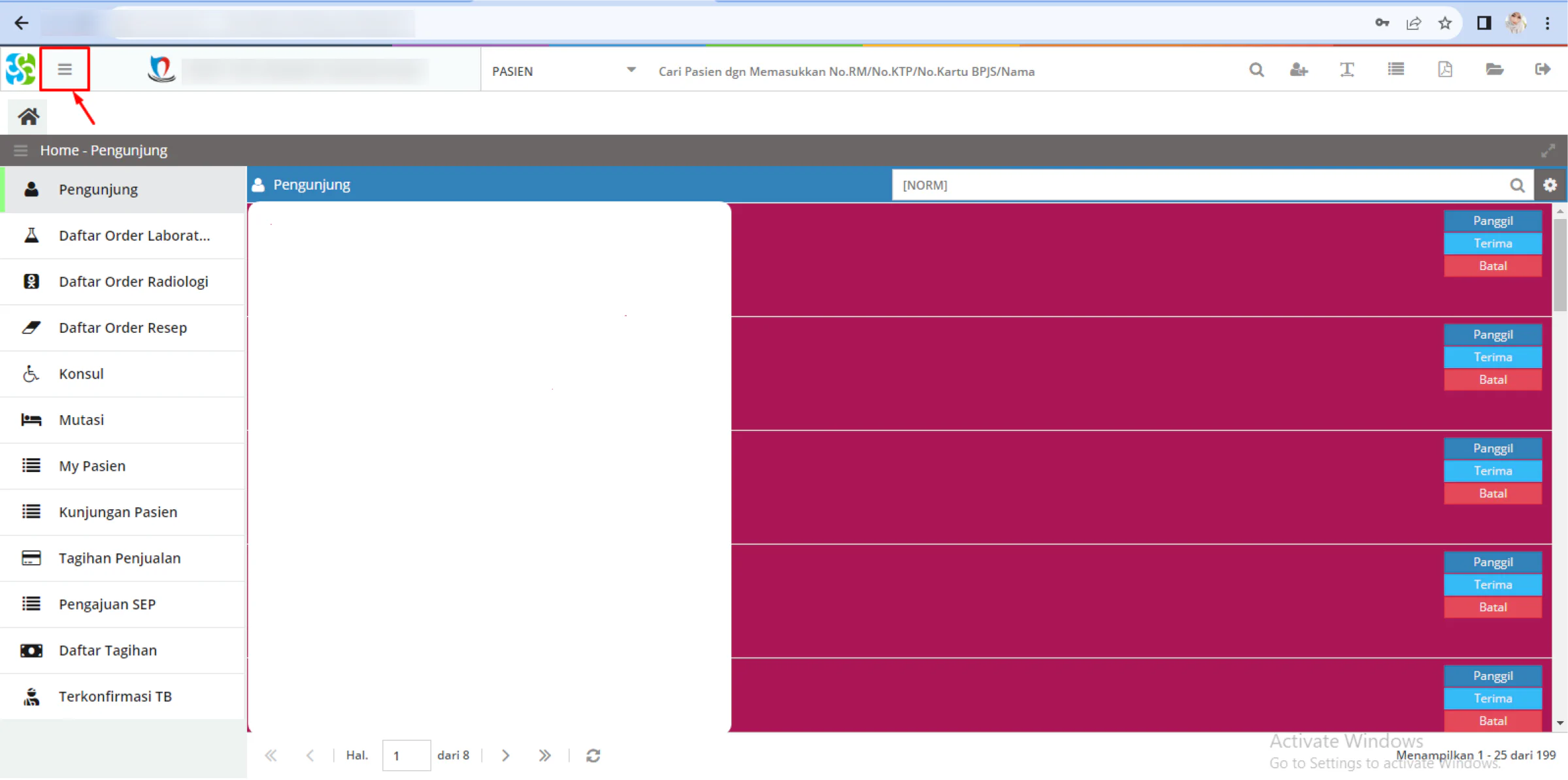Viewport: 1568px width, 780px height.
Task: Open Pengunjung settings gear
Action: (1550, 185)
